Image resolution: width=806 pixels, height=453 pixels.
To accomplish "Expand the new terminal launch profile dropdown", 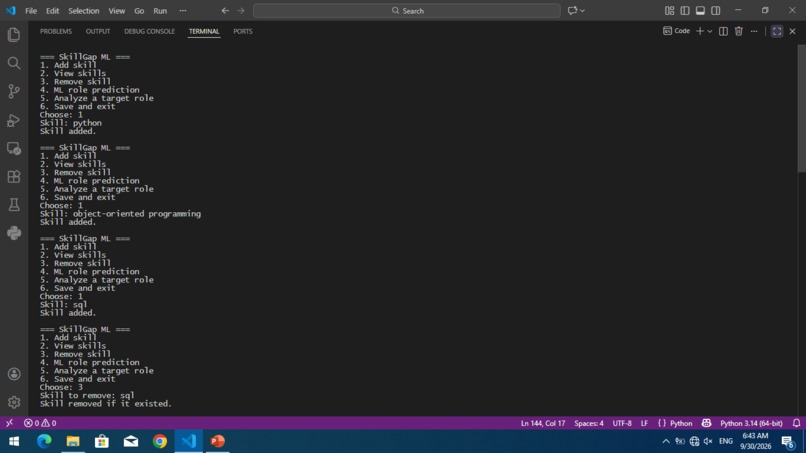I will pyautogui.click(x=710, y=31).
